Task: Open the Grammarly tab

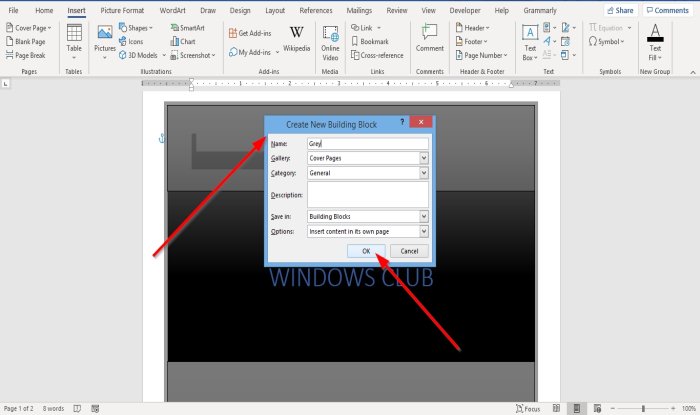Action: coord(540,10)
